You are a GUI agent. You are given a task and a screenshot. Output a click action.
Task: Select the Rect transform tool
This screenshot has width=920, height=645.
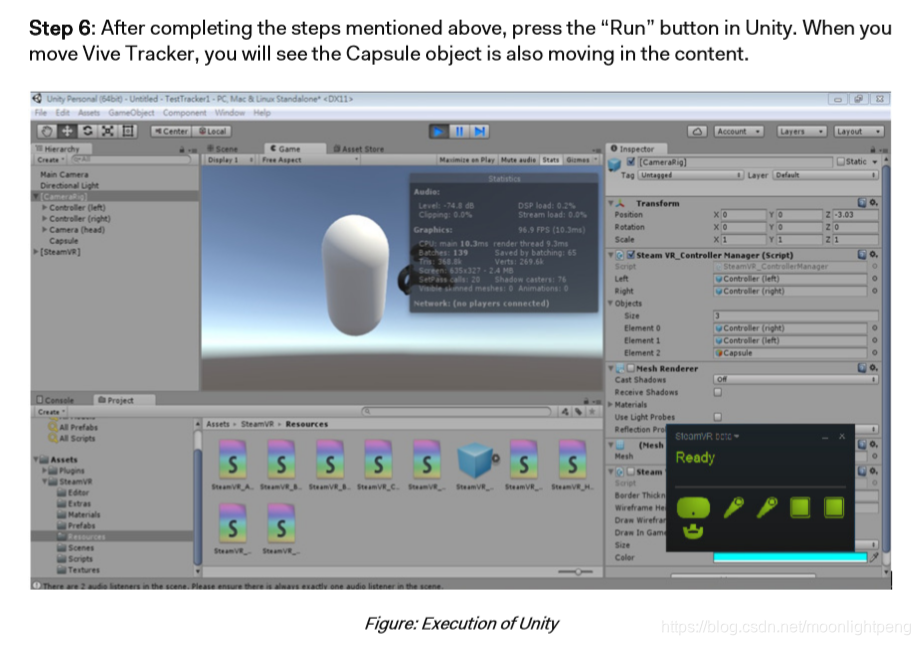click(x=128, y=131)
